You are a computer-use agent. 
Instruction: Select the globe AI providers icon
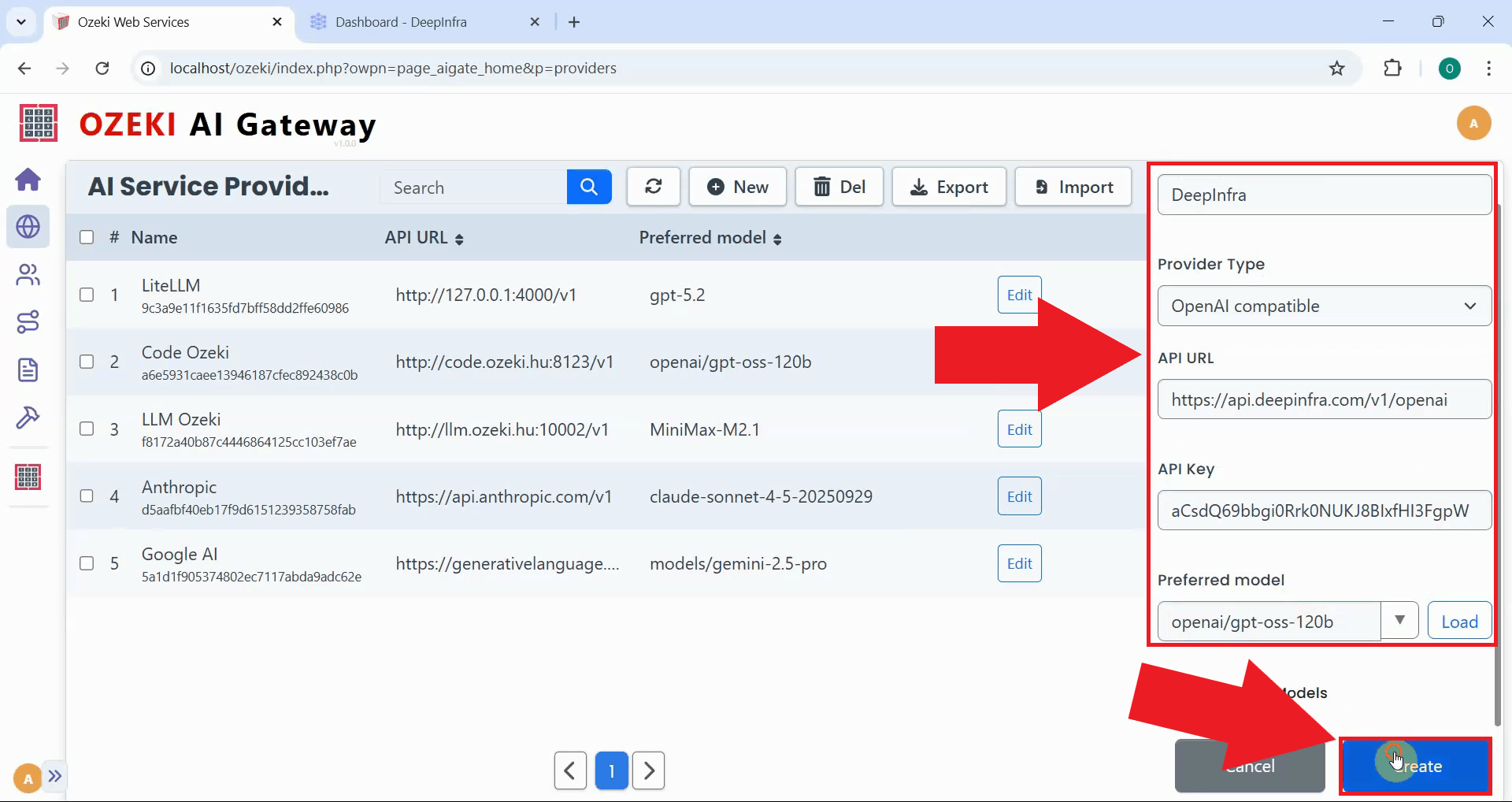[28, 227]
